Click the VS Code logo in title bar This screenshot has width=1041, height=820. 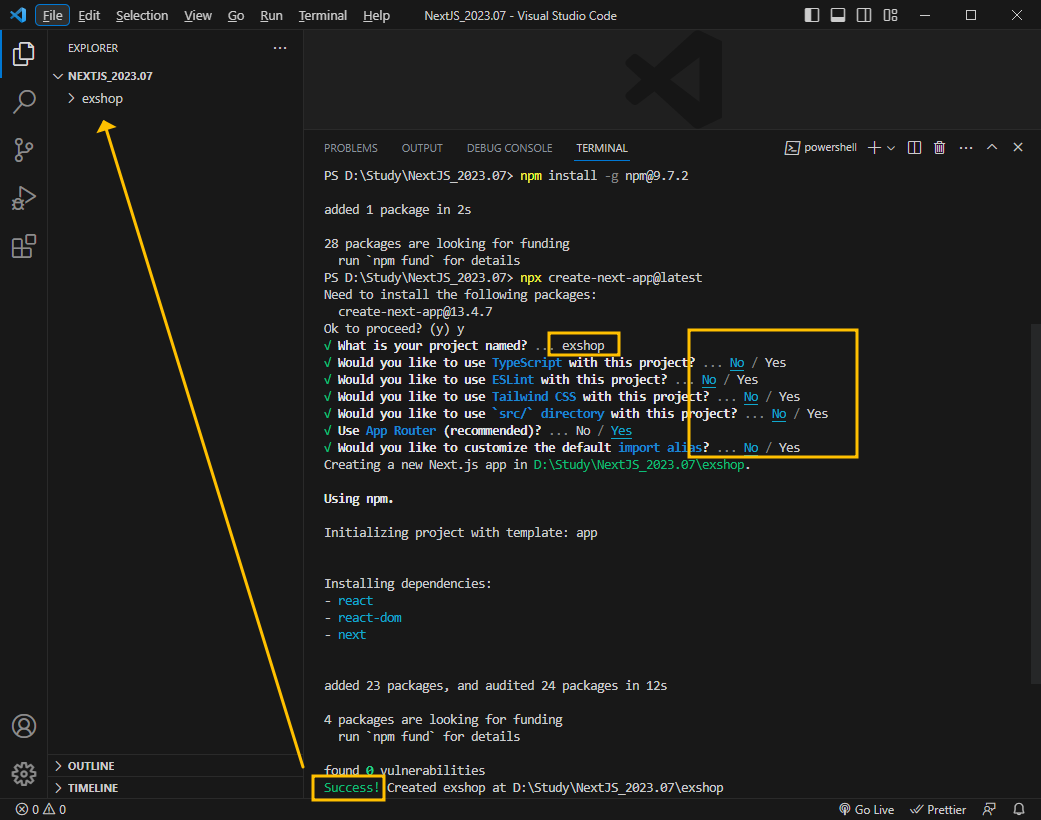[x=18, y=15]
